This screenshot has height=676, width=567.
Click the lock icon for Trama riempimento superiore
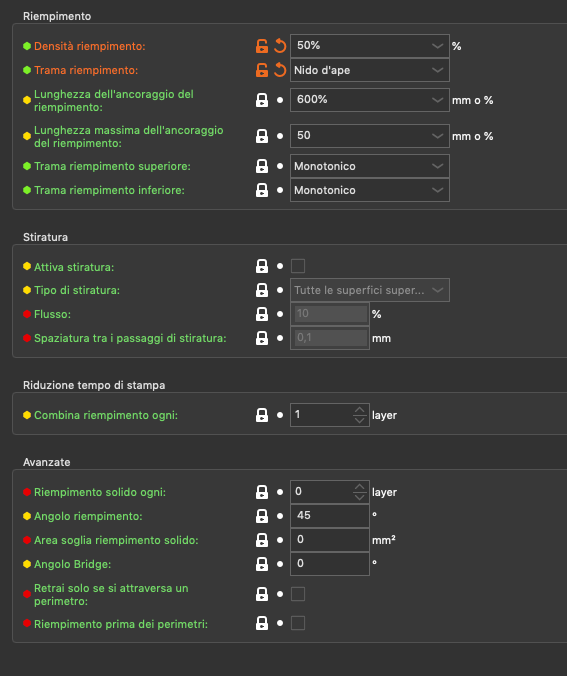click(262, 166)
